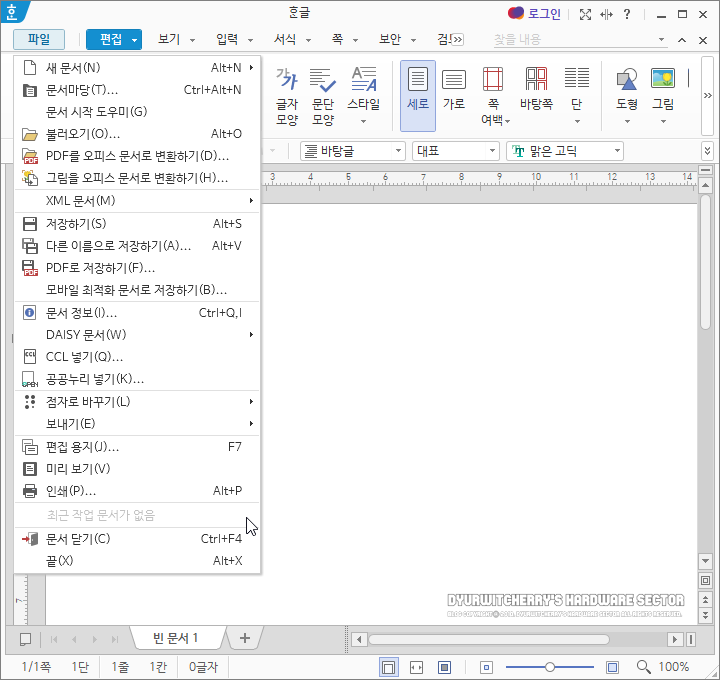Collapse the ribbon with the up caret
This screenshot has height=680, width=720.
[x=682, y=40]
